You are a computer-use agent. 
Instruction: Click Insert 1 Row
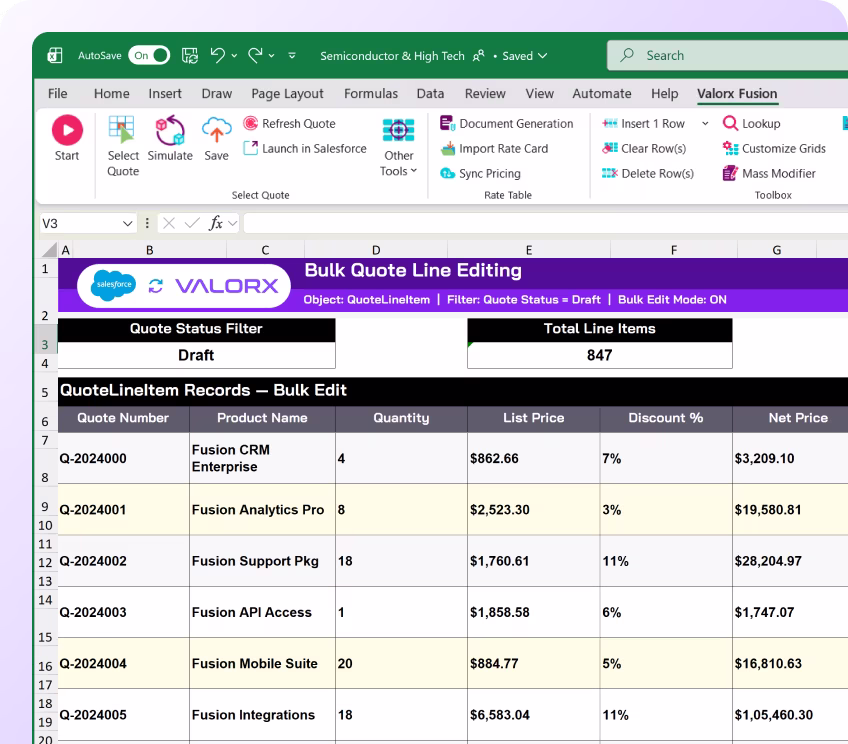tap(644, 123)
